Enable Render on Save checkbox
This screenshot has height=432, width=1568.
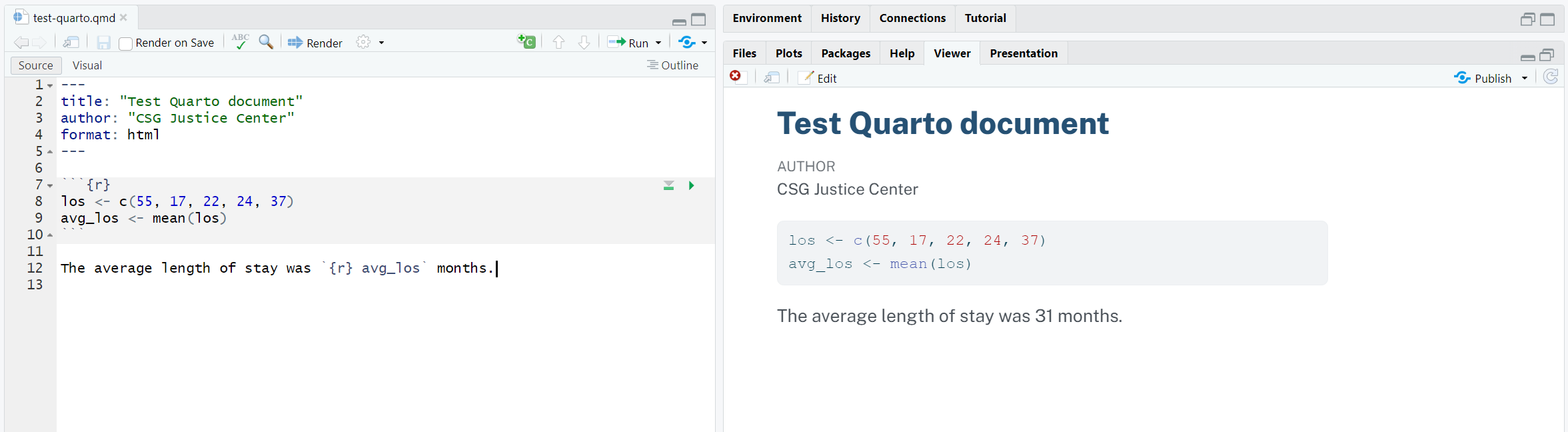(x=125, y=44)
